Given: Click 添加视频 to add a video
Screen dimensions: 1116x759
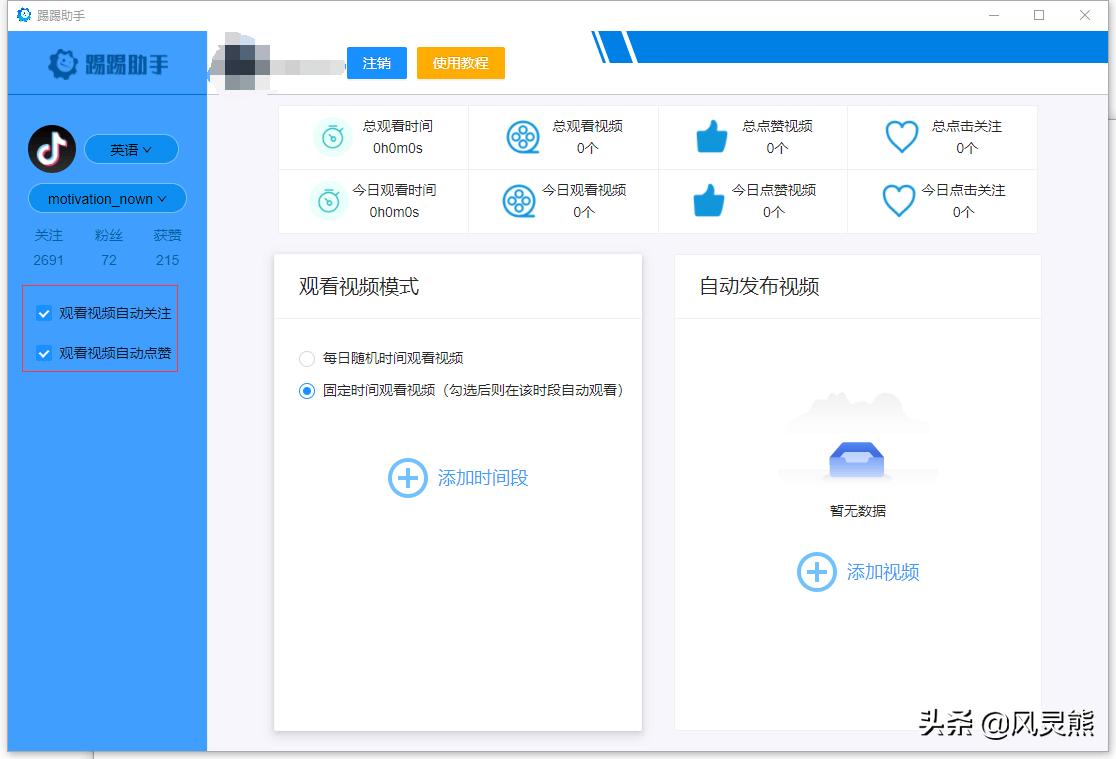Looking at the screenshot, I should click(x=857, y=571).
